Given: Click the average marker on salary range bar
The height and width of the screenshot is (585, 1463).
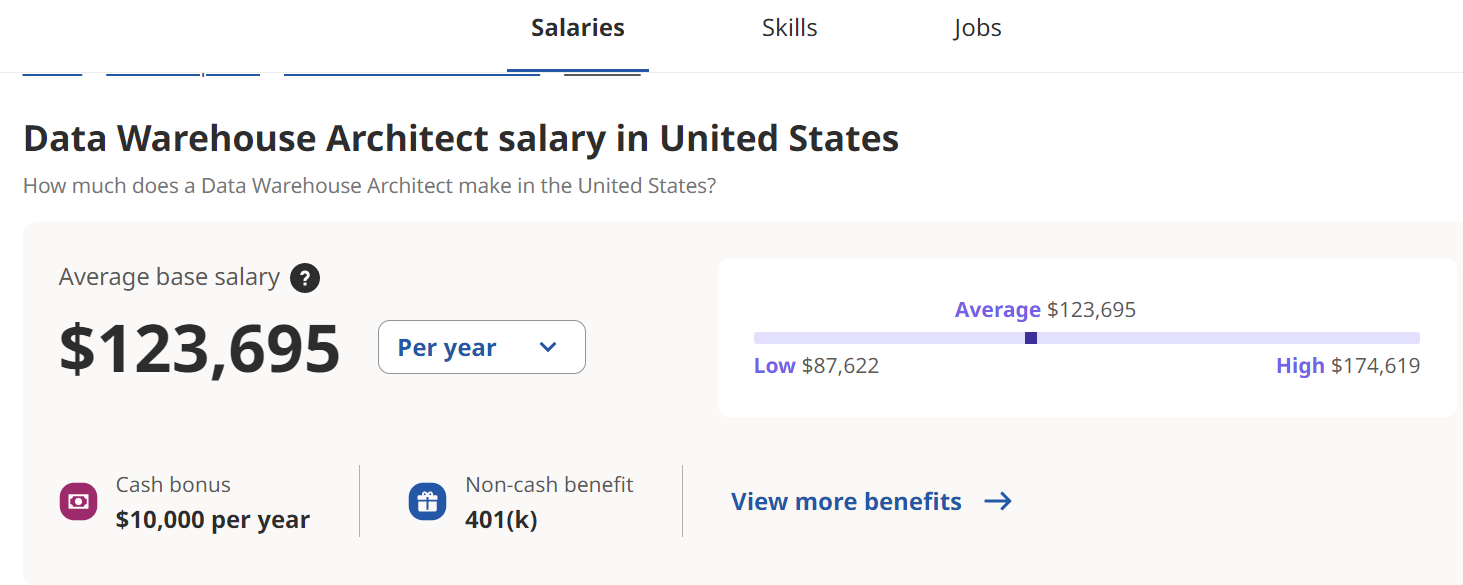Looking at the screenshot, I should [1031, 338].
